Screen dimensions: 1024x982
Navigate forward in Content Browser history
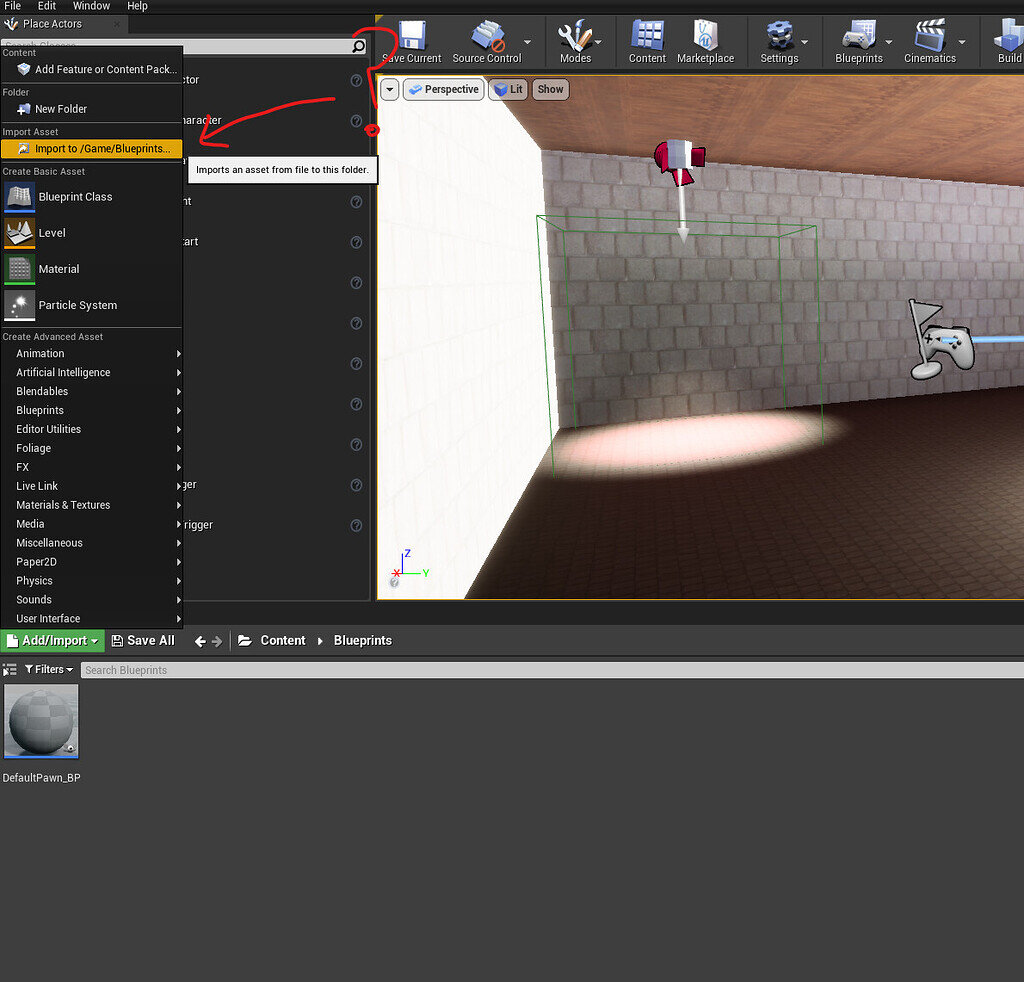[217, 641]
